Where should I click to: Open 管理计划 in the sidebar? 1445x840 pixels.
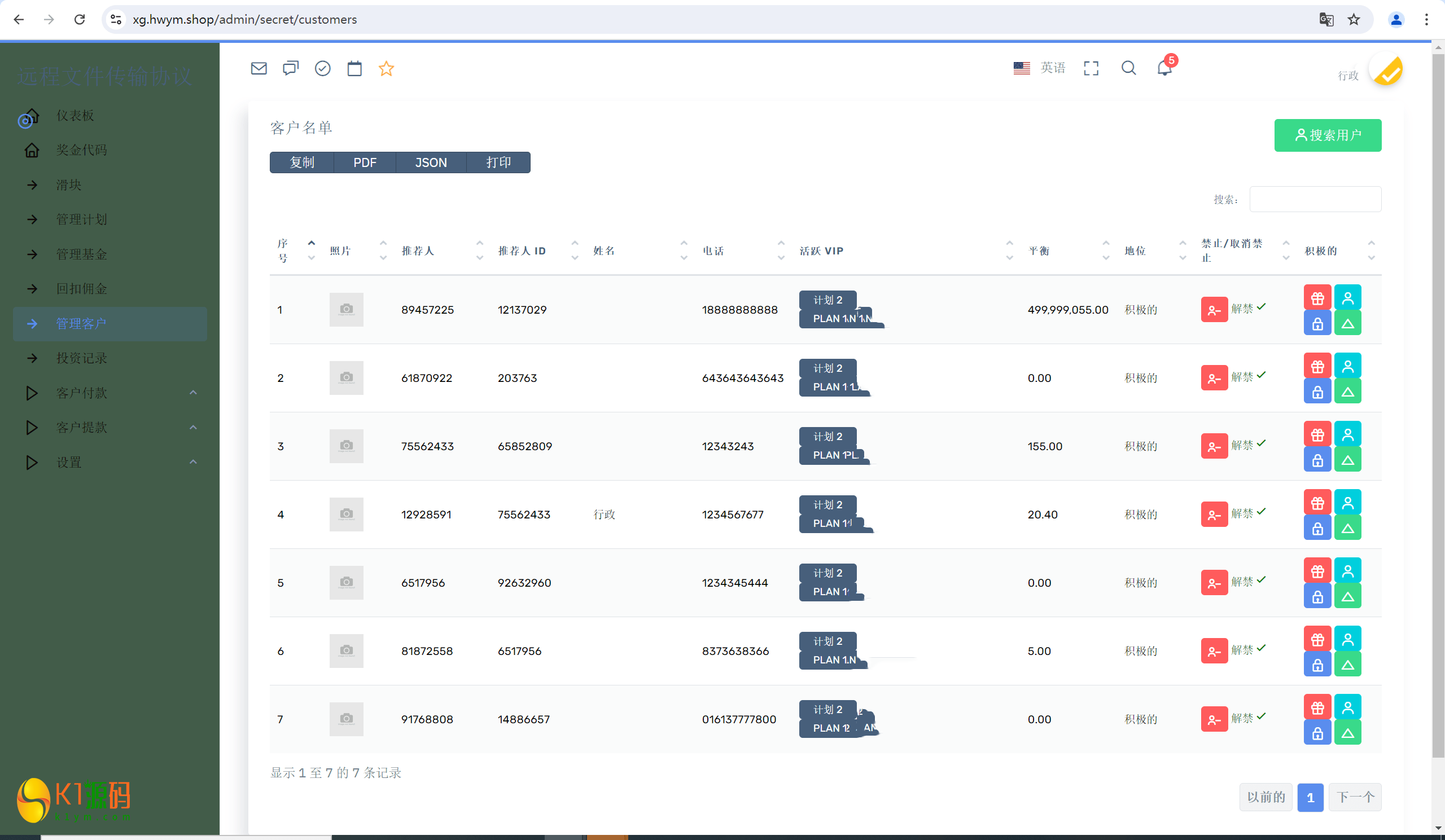tap(110, 219)
